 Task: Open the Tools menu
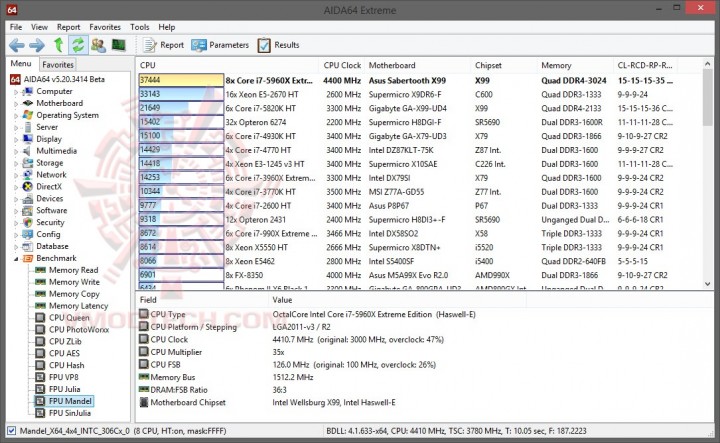(140, 27)
